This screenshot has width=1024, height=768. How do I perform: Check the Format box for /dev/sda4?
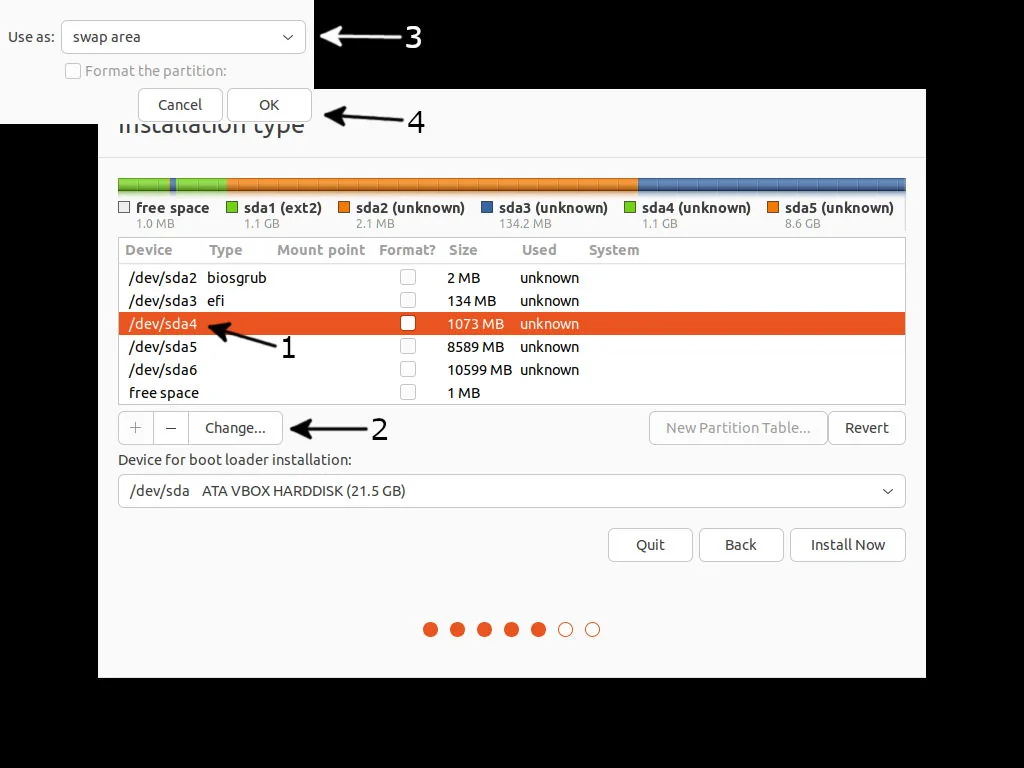click(407, 323)
